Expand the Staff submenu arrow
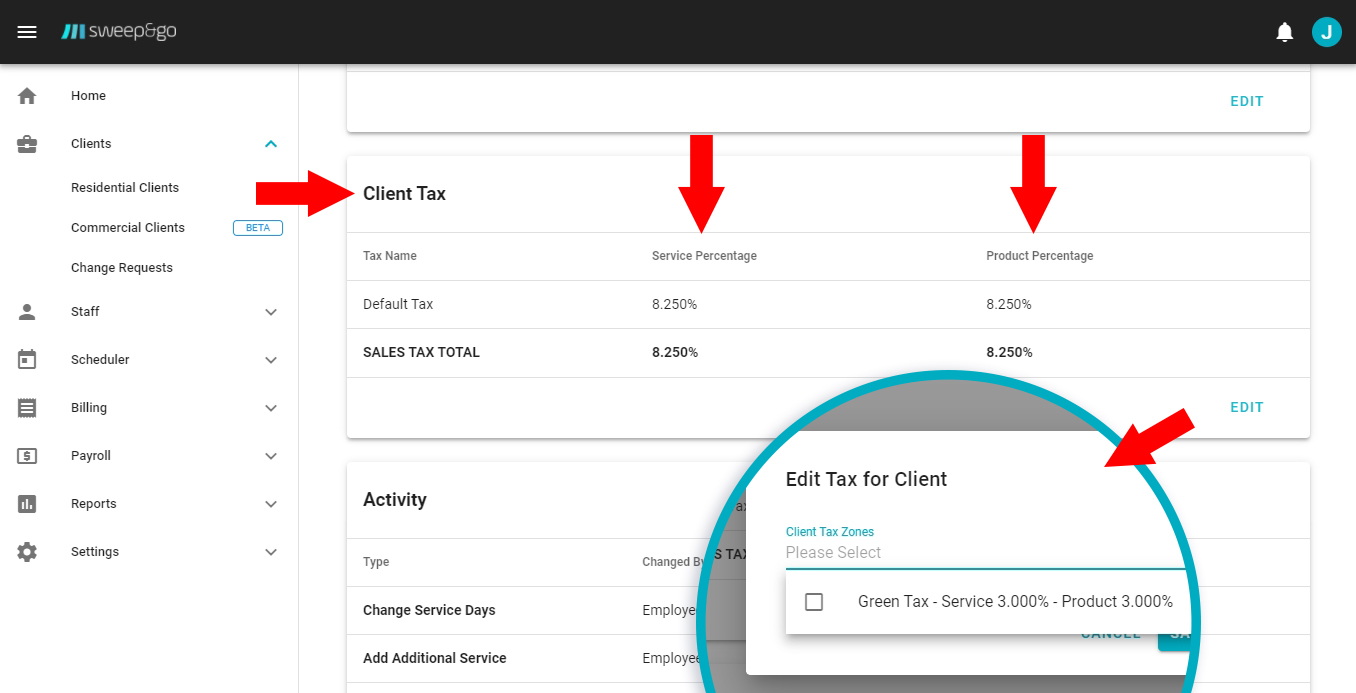Image resolution: width=1356 pixels, height=693 pixels. 271,312
